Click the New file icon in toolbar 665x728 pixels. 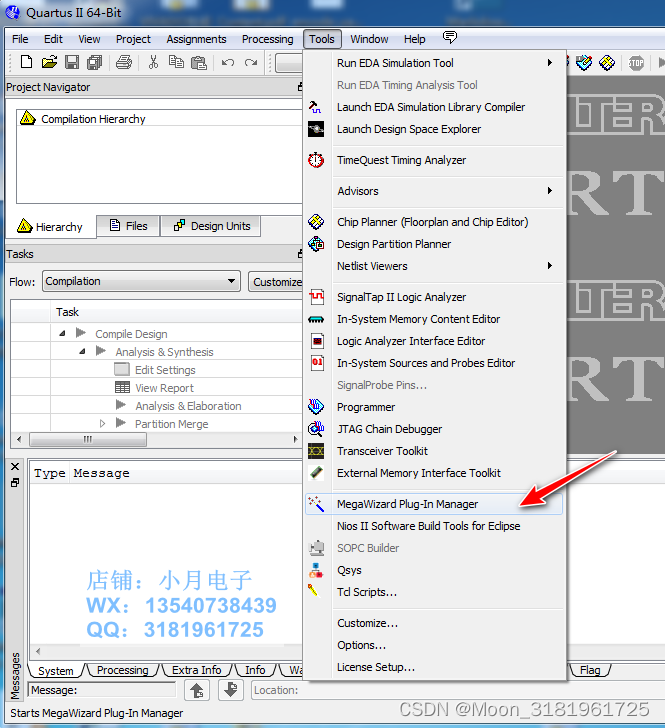(26, 62)
